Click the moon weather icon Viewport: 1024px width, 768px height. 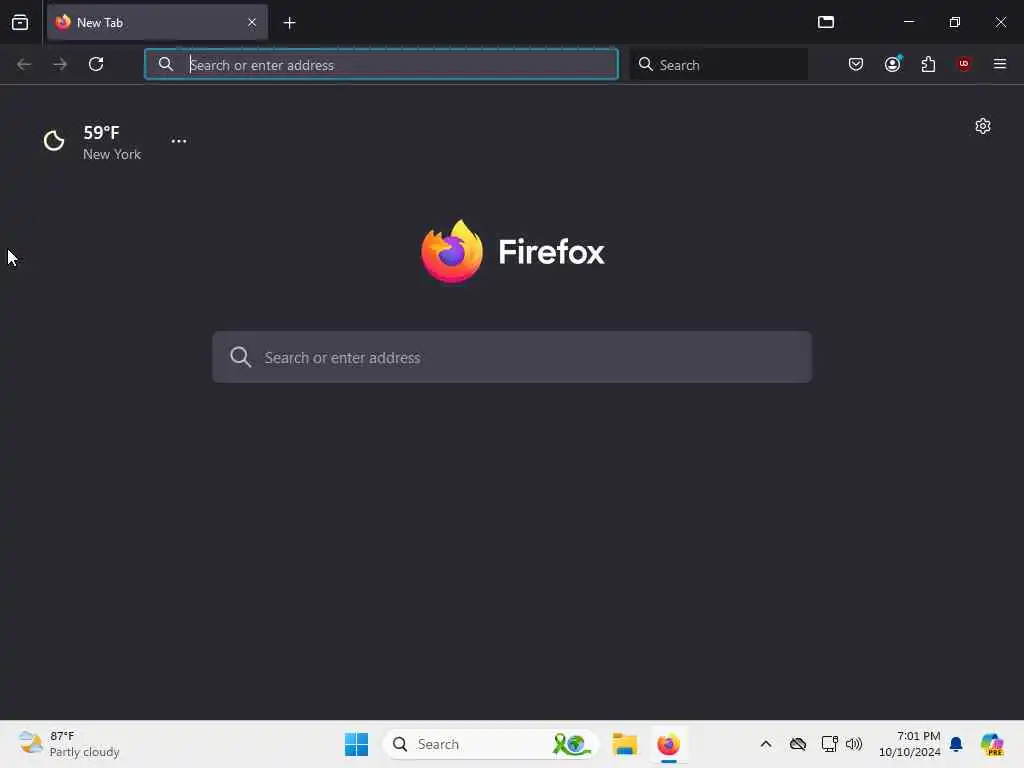(54, 140)
